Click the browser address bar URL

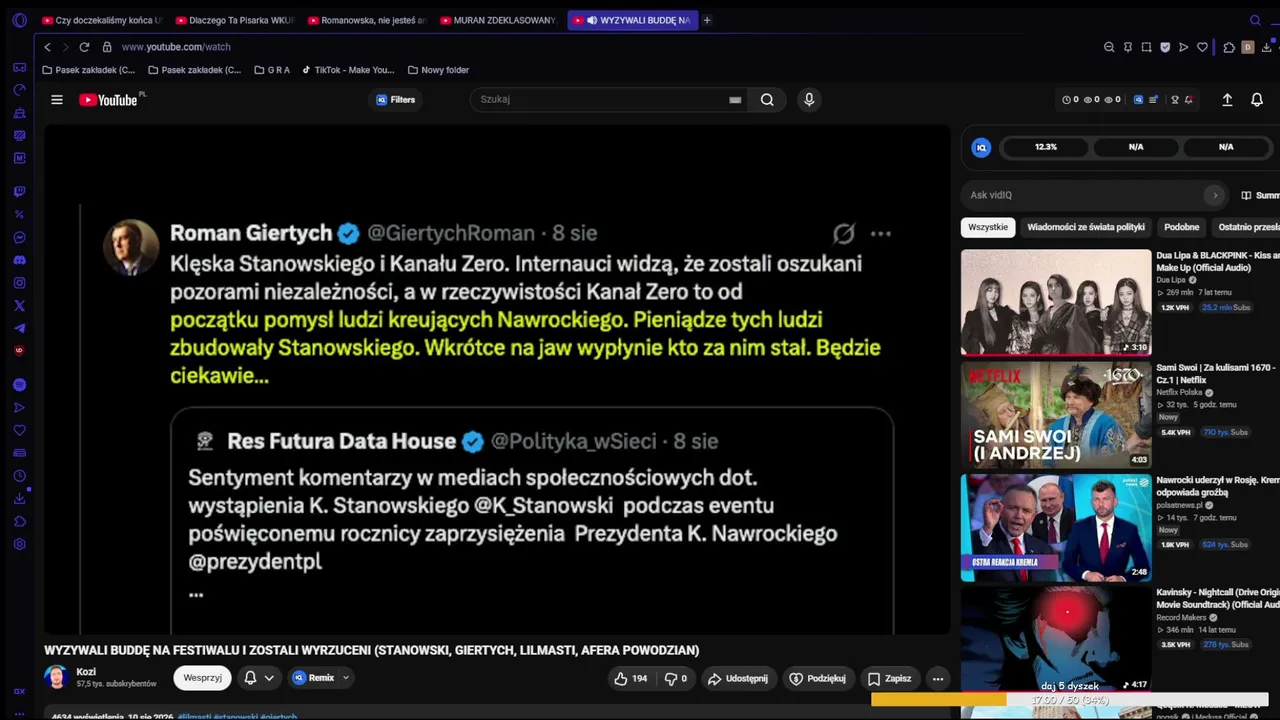click(176, 47)
